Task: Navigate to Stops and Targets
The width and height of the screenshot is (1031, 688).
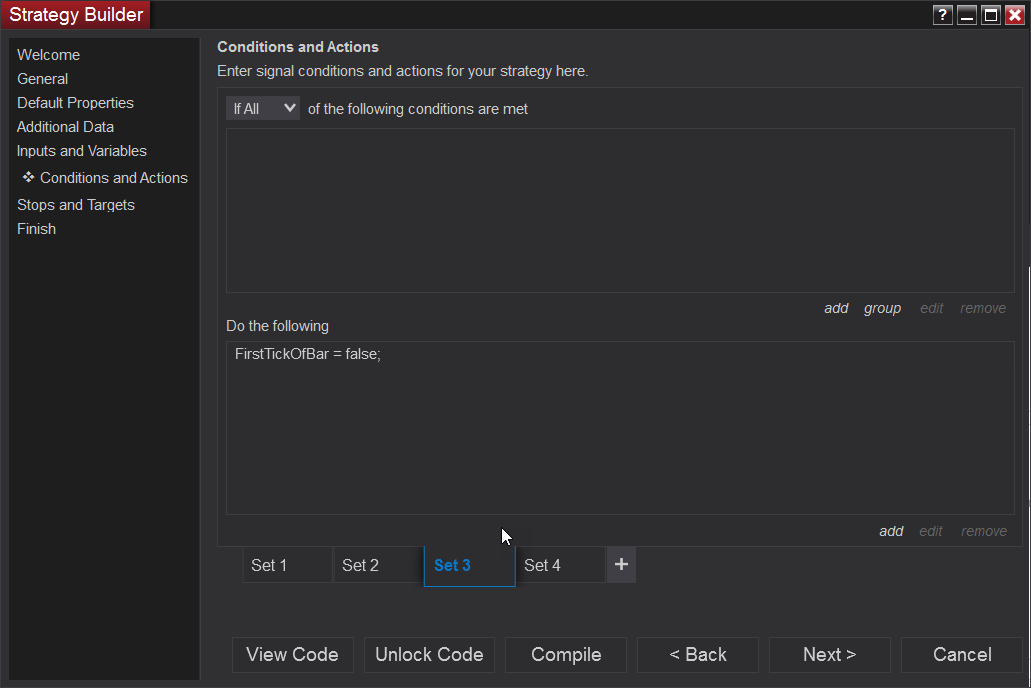Action: (76, 205)
